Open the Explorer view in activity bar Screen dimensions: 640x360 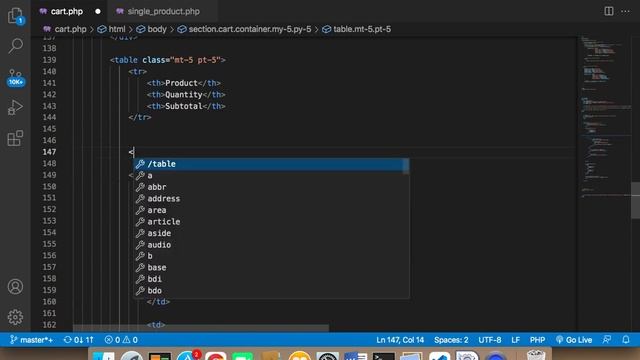click(16, 16)
